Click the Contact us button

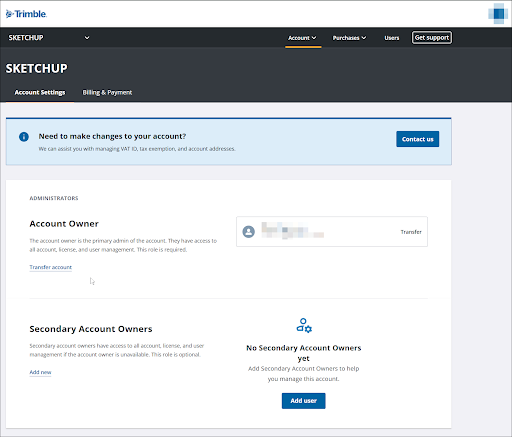pos(417,139)
